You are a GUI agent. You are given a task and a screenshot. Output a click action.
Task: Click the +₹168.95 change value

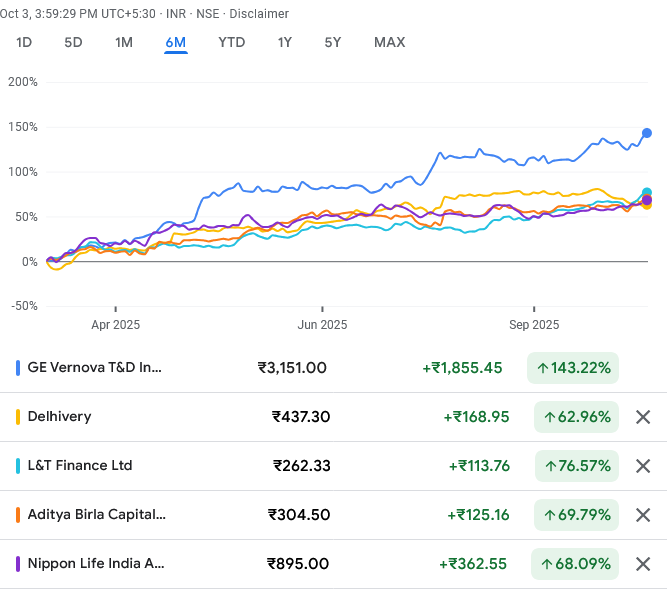(476, 417)
